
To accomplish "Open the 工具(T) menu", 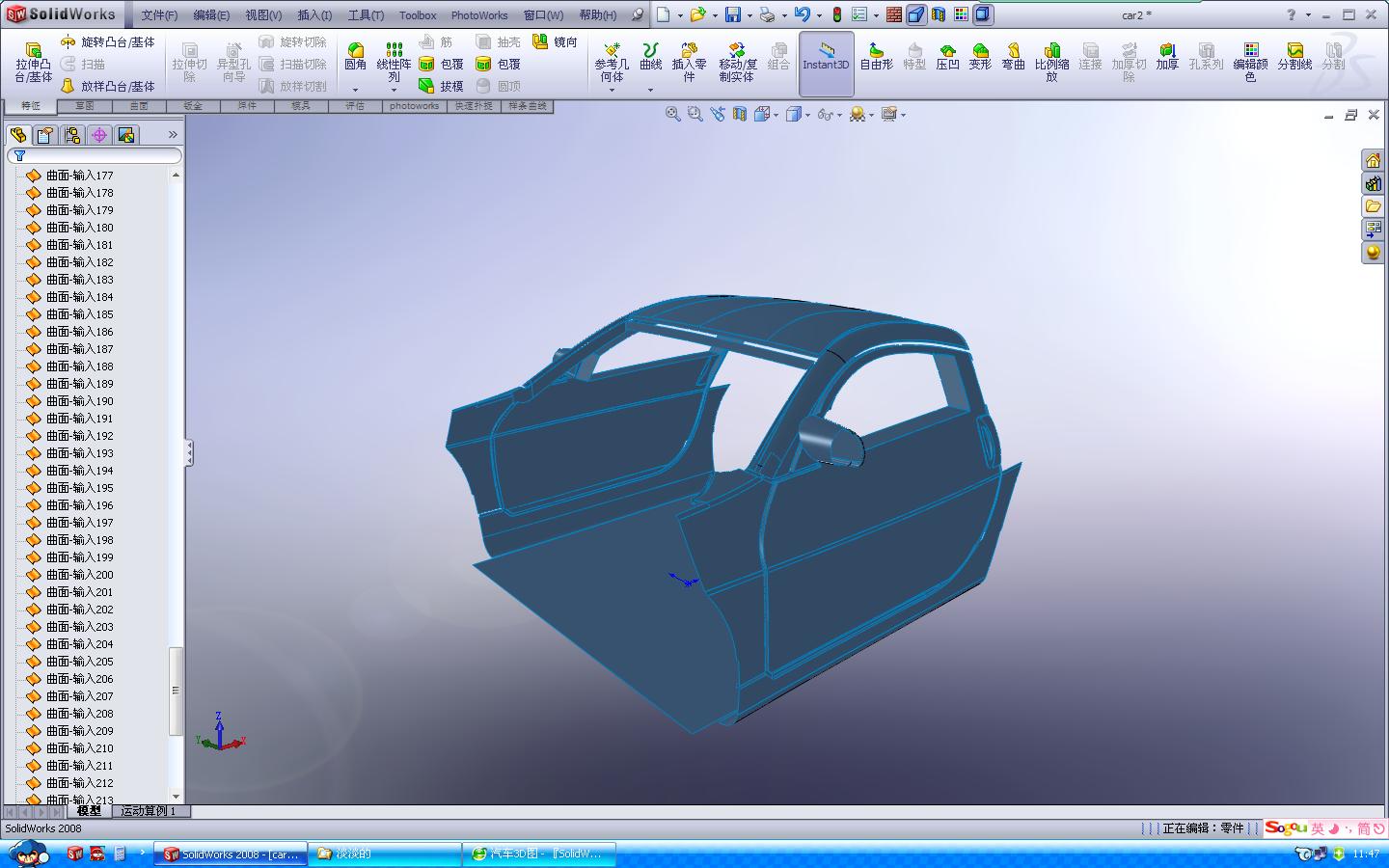I will tap(366, 15).
